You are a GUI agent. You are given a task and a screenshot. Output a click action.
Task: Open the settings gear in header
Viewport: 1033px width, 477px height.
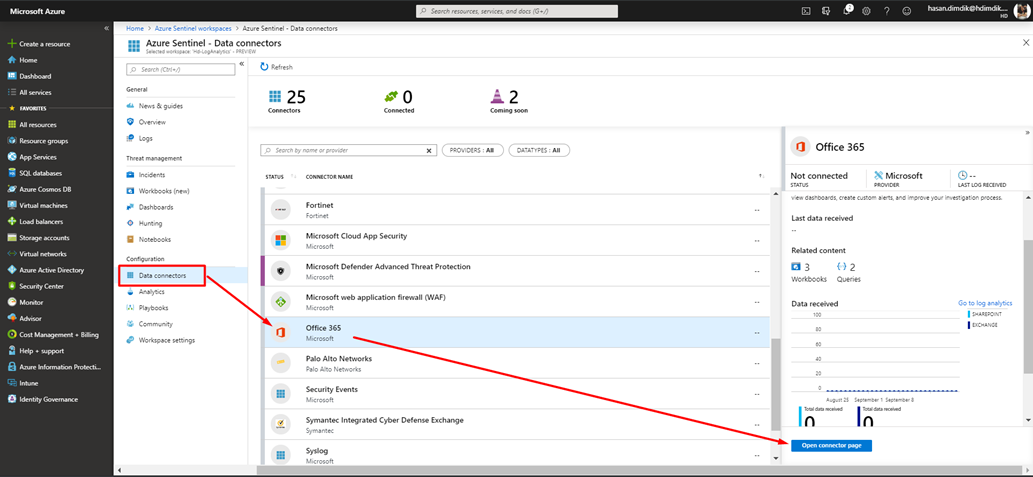tap(866, 11)
